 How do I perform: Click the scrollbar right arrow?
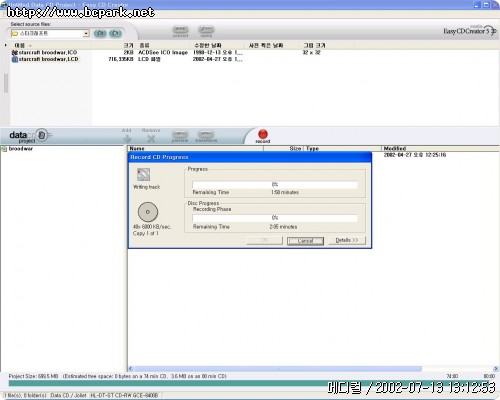pyautogui.click(x=496, y=369)
